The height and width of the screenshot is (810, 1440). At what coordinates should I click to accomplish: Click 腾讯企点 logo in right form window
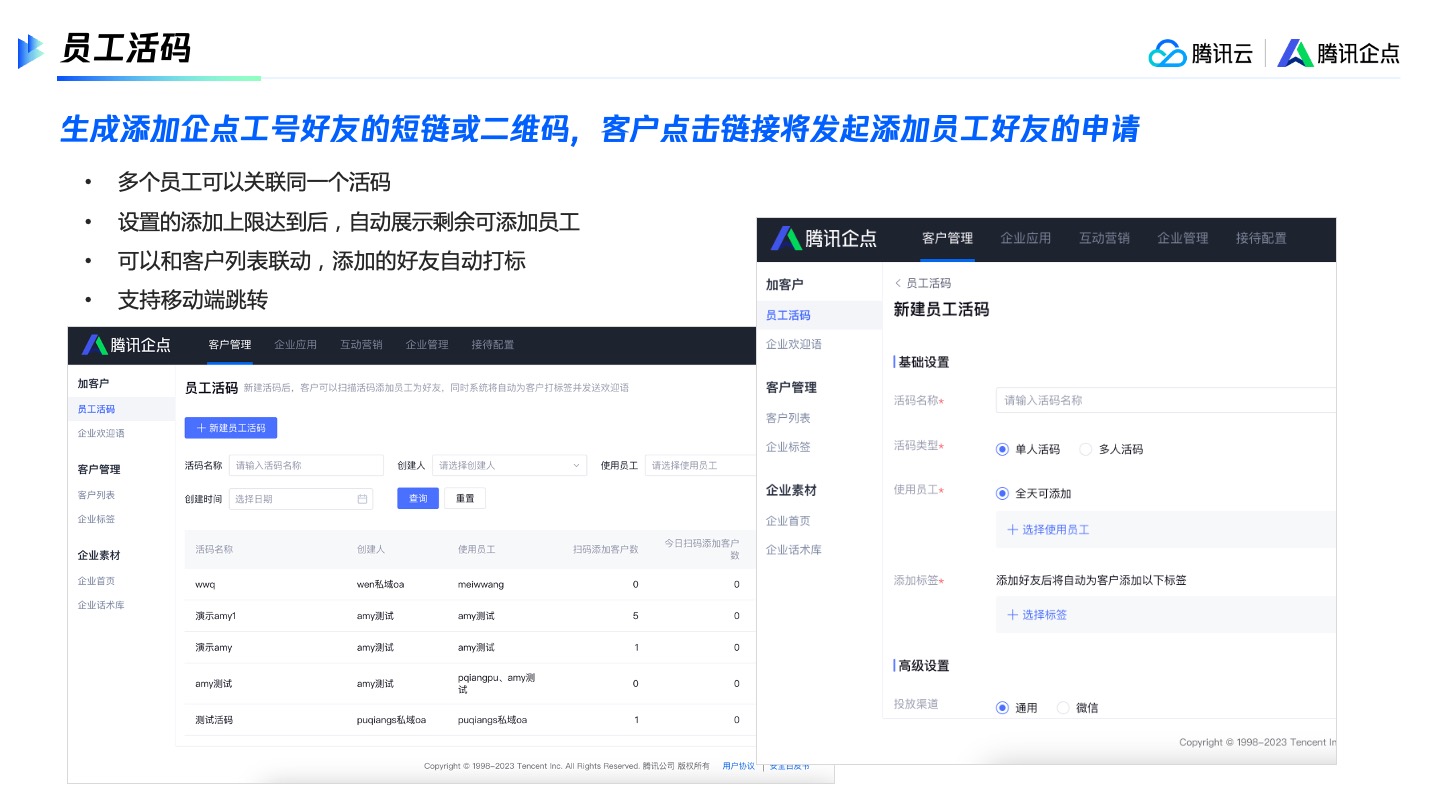click(823, 238)
